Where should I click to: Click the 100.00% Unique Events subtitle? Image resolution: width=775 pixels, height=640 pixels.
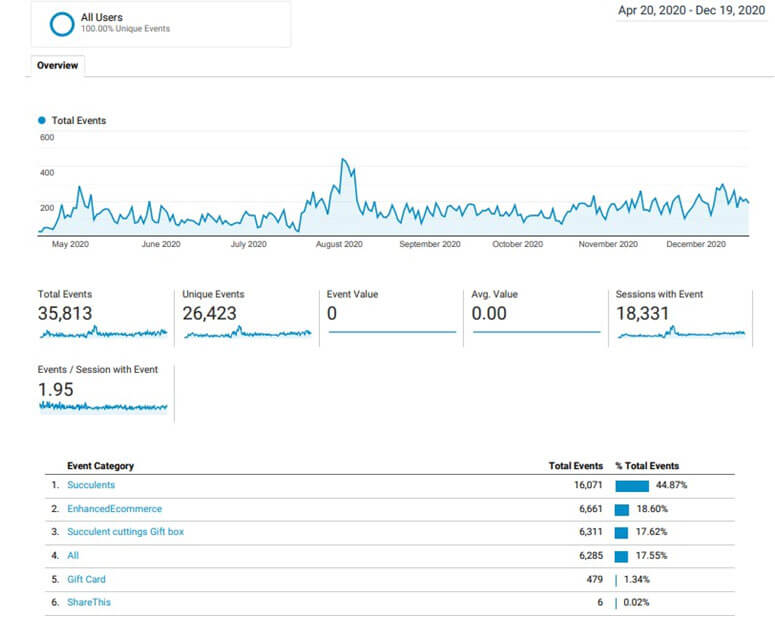pos(126,29)
